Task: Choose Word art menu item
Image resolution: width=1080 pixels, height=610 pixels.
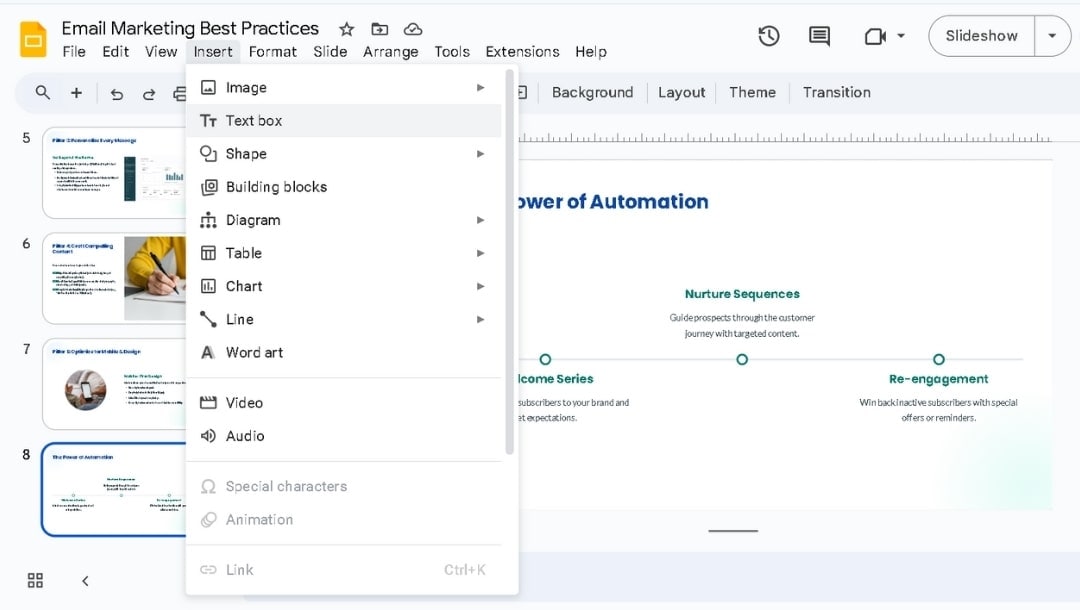Action: pyautogui.click(x=254, y=352)
